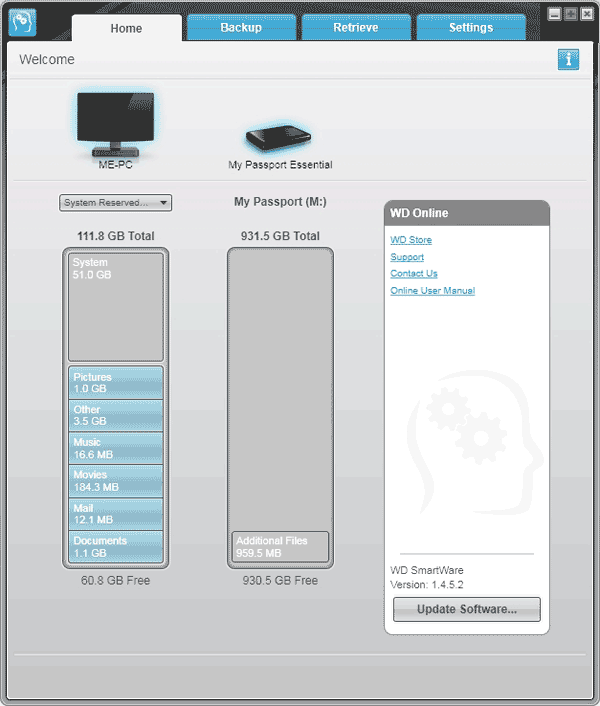Click the WD Online panel header
The width and height of the screenshot is (600, 706).
point(467,213)
